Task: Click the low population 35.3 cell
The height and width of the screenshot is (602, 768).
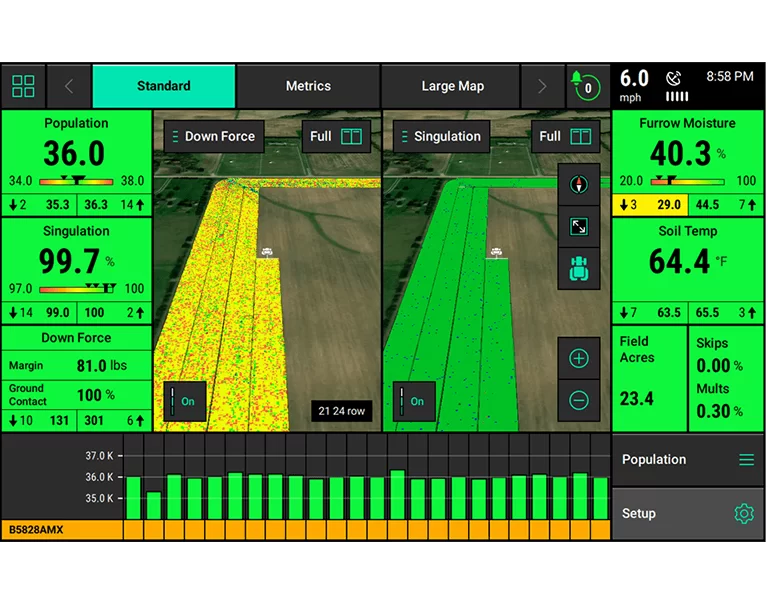Action: [x=39, y=205]
